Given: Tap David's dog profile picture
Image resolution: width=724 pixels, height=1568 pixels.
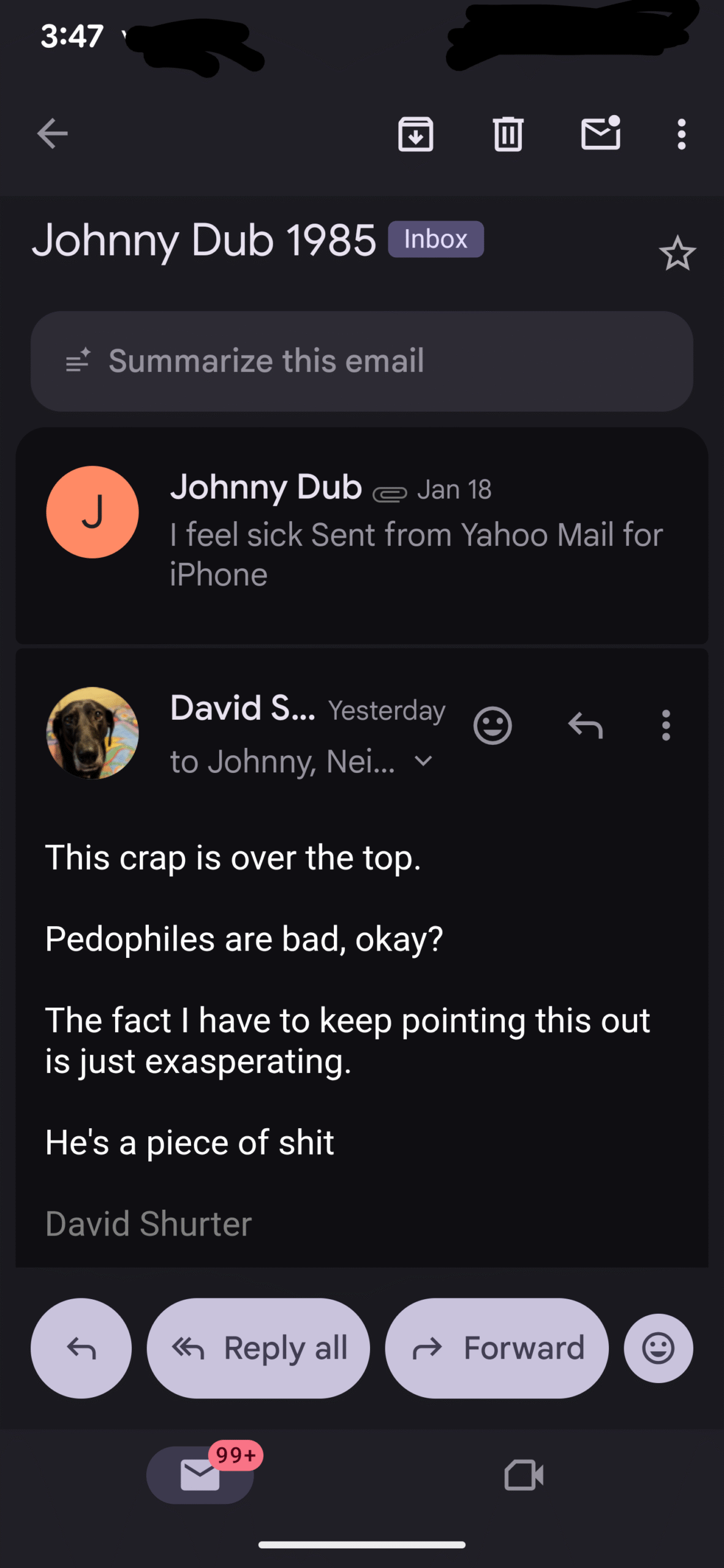Looking at the screenshot, I should pos(92,733).
